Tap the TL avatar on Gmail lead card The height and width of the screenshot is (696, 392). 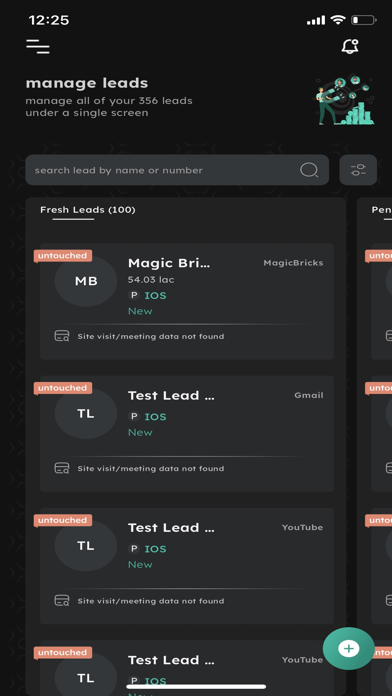coord(86,414)
